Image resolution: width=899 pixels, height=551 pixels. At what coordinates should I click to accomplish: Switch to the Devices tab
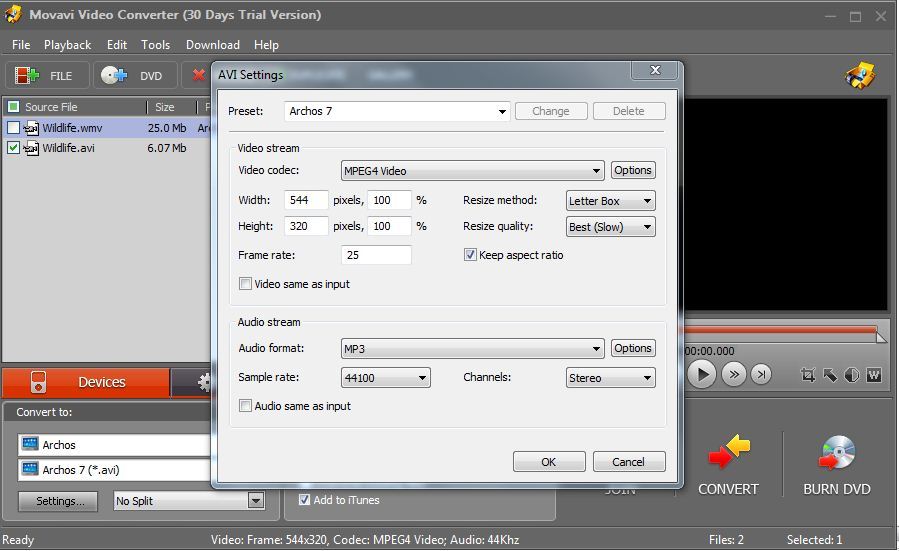tap(86, 382)
